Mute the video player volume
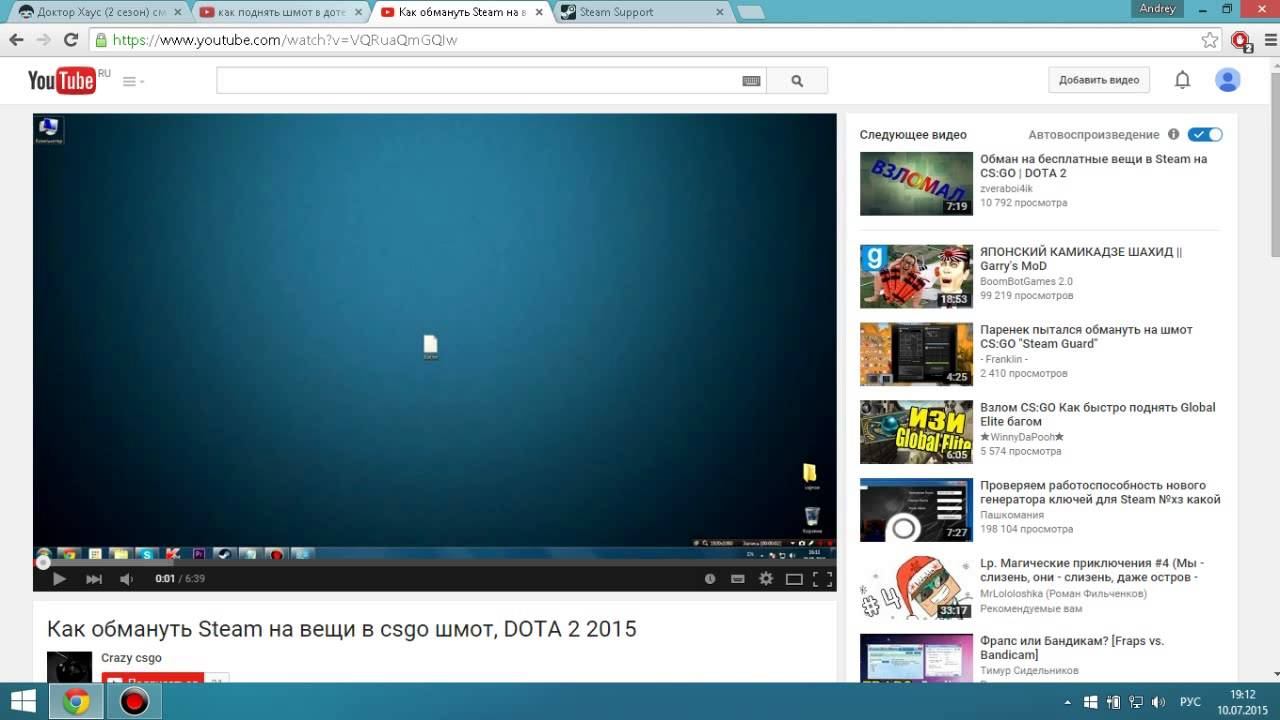The height and width of the screenshot is (720, 1280). click(x=126, y=578)
